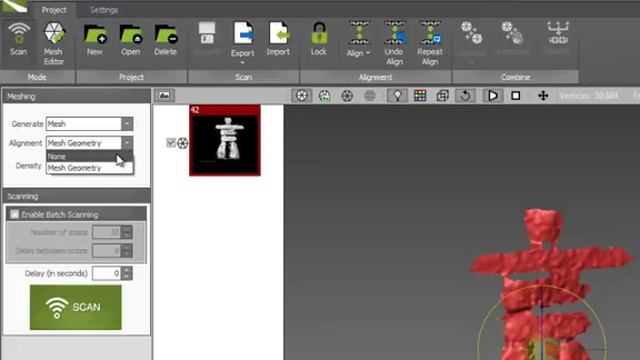Image resolution: width=640 pixels, height=360 pixels.
Task: Click third wheel icon in viewport toolbar
Action: click(347, 96)
